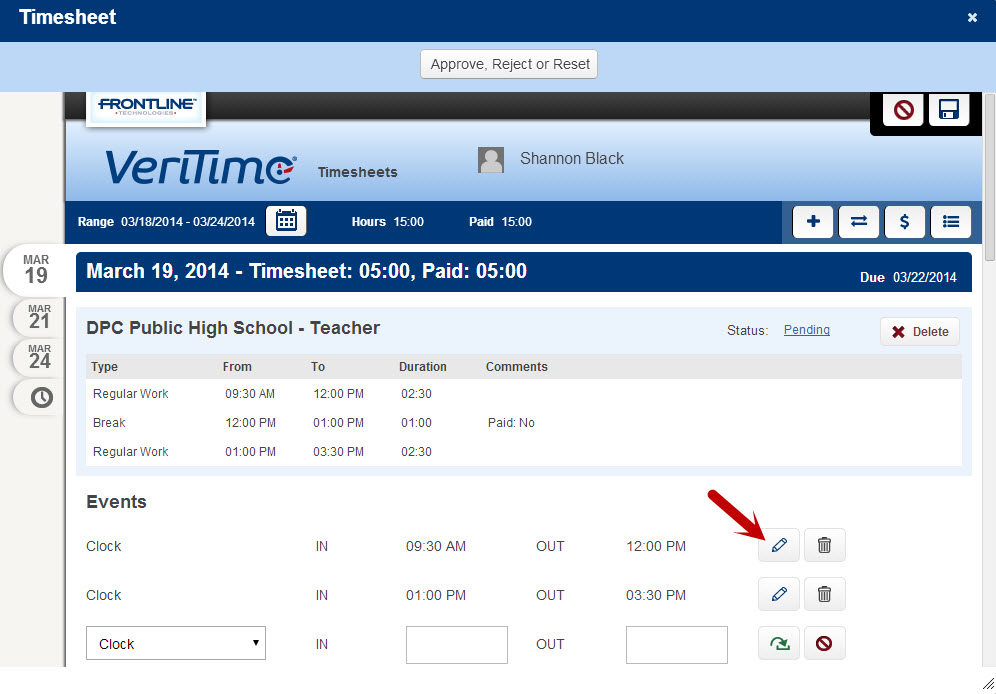Edit the 01:00 PM clock event
996x694 pixels.
(x=779, y=594)
